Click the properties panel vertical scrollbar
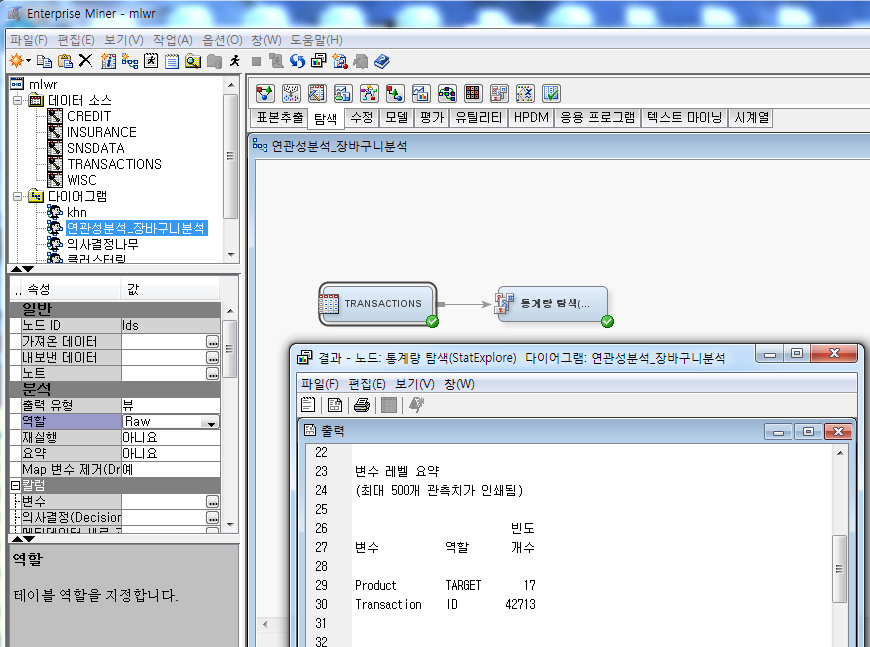The height and width of the screenshot is (647, 870). point(230,349)
